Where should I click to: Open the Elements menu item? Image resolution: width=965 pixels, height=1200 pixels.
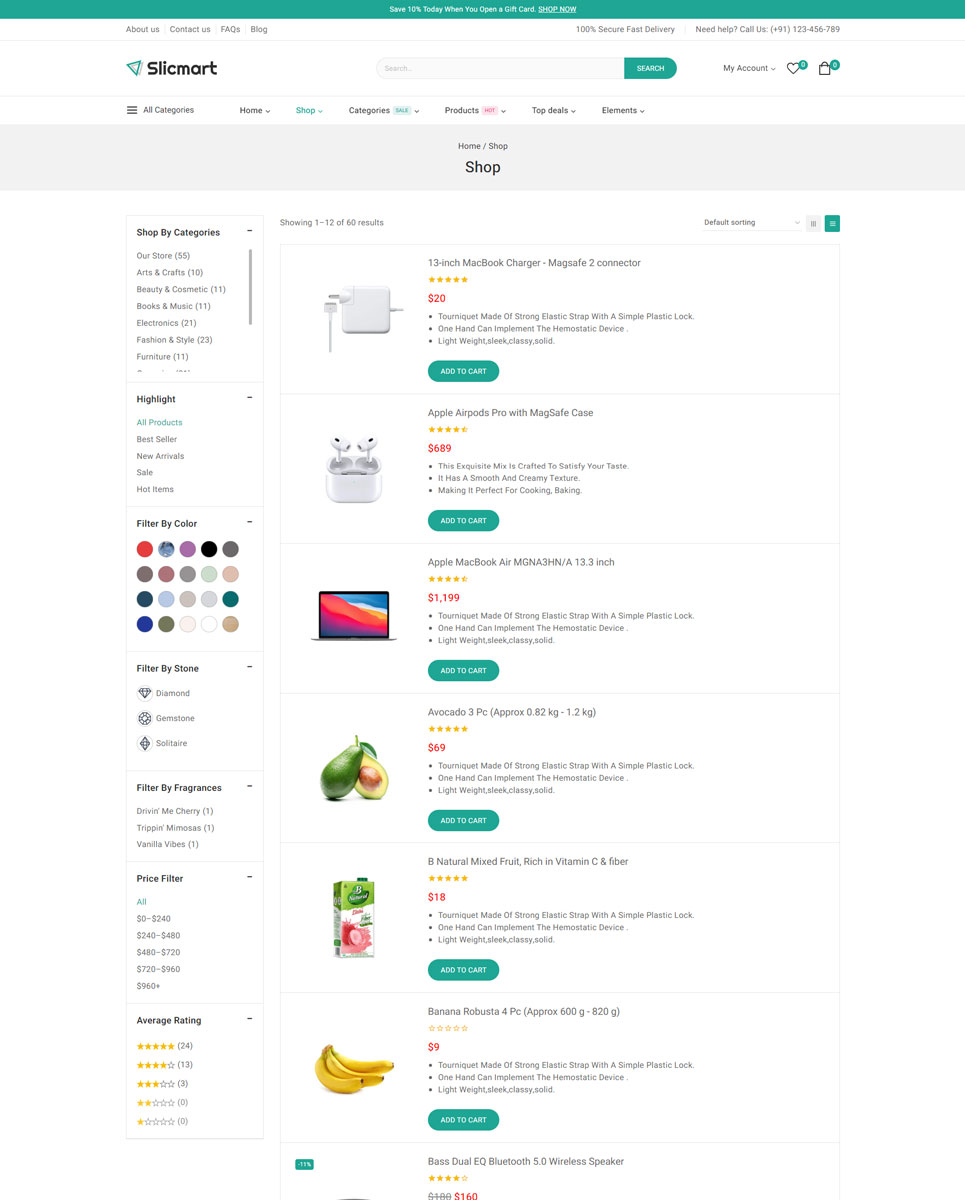pos(622,111)
